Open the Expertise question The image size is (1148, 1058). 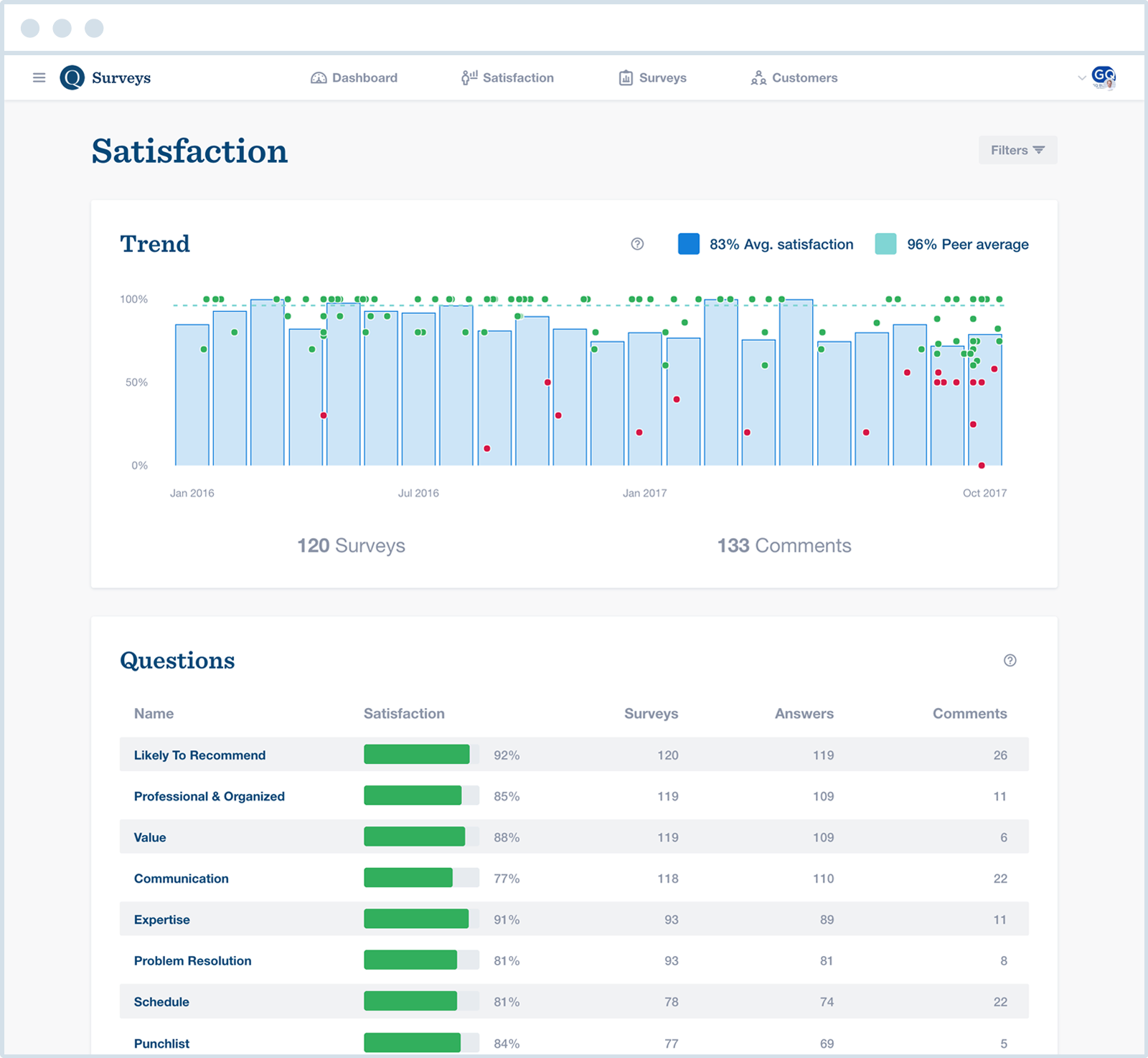[x=162, y=920]
